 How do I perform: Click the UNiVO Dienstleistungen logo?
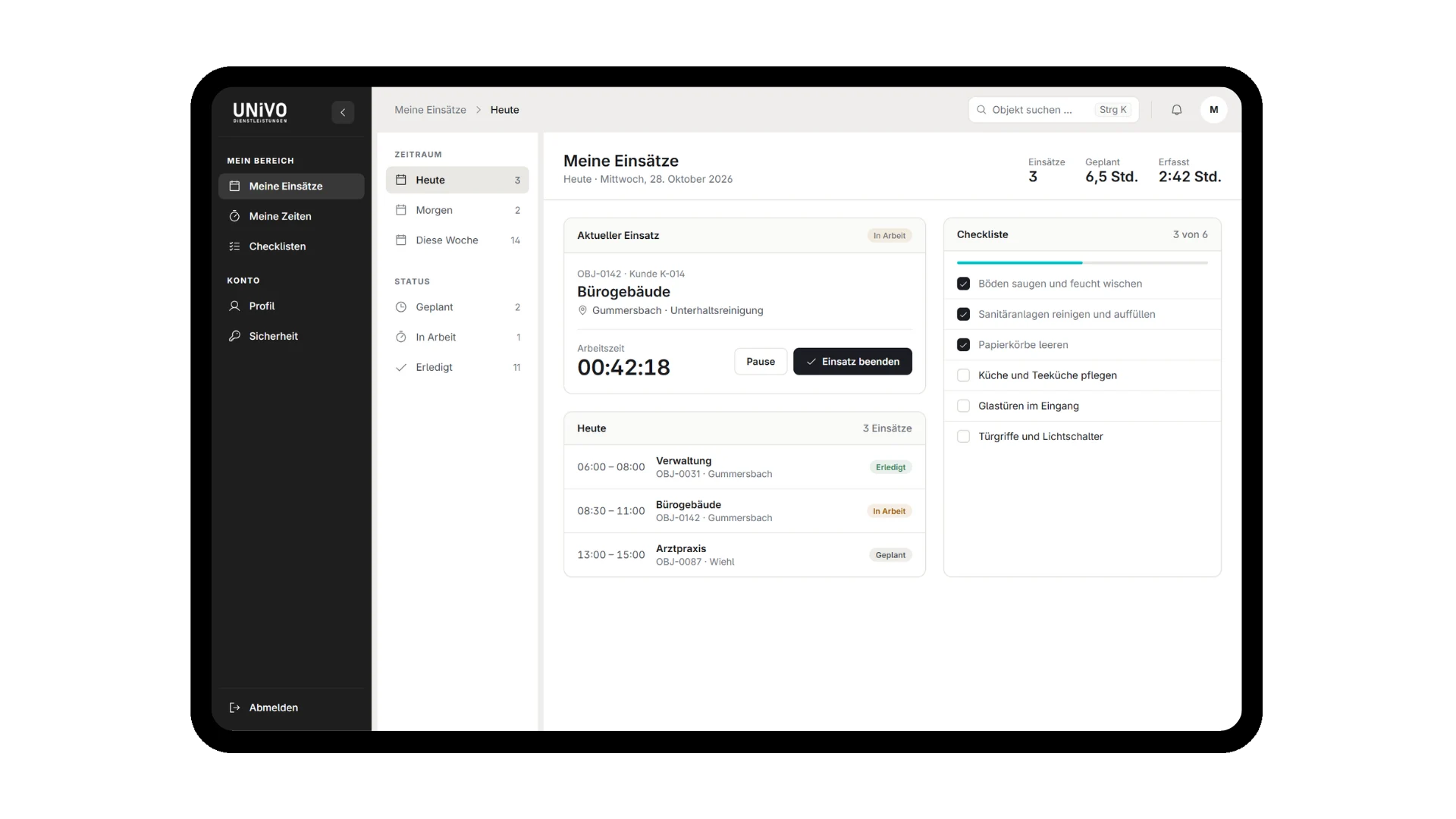[x=260, y=112]
